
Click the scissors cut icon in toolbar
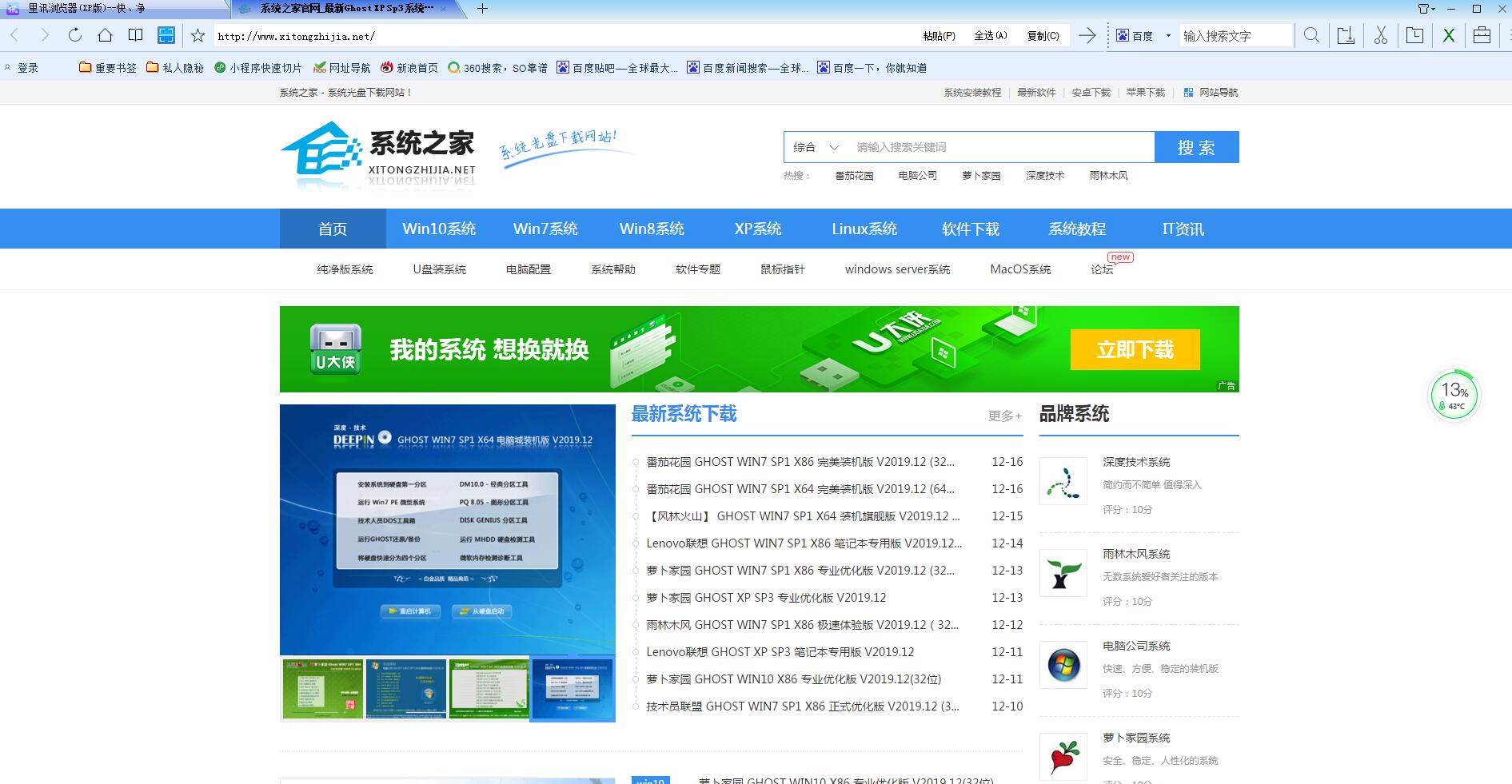(x=1381, y=35)
